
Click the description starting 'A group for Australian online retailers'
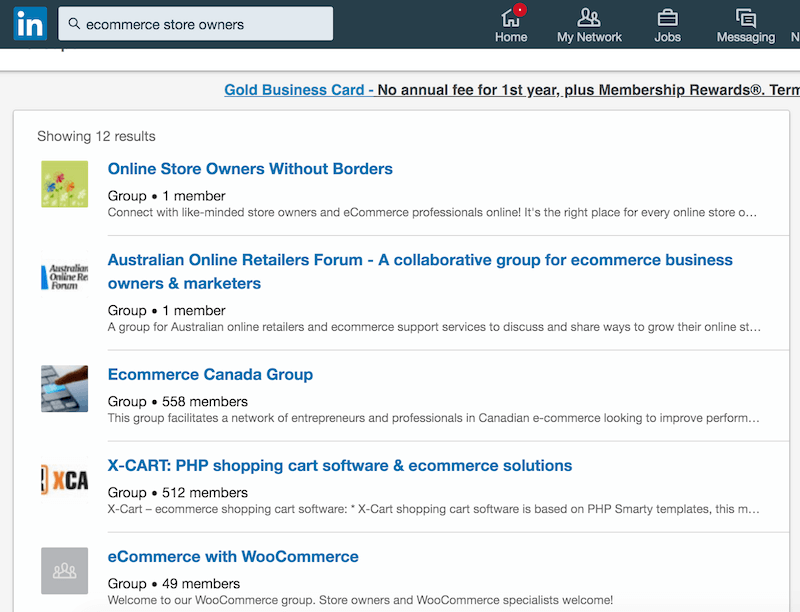point(434,327)
